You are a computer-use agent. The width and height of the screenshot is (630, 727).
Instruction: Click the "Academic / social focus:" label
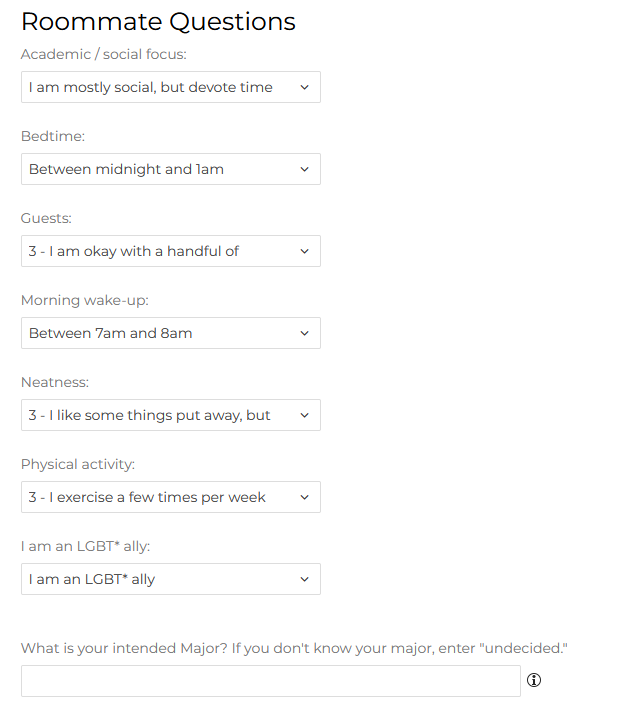point(104,54)
